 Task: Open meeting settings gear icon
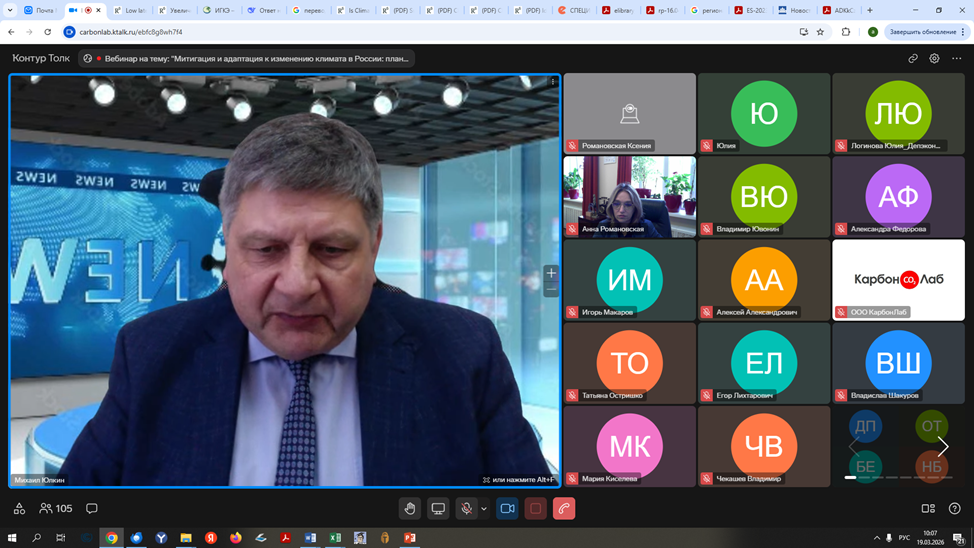coord(935,59)
